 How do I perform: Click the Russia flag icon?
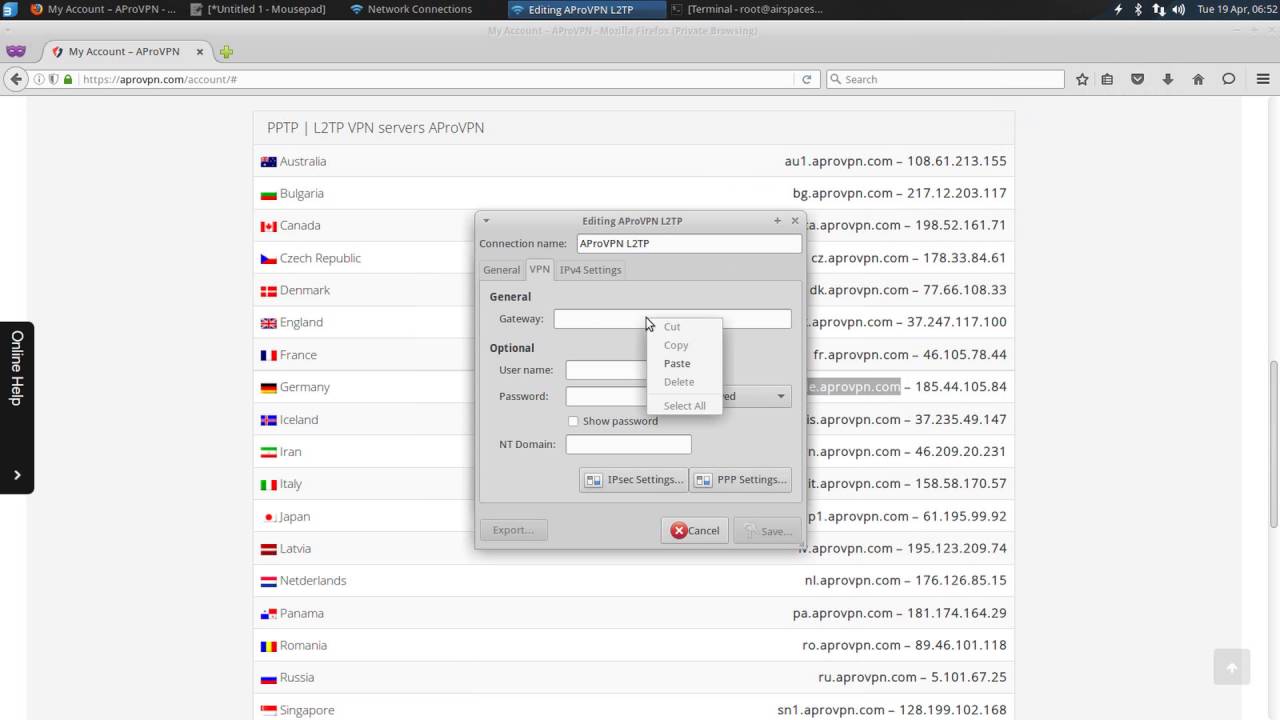(268, 678)
